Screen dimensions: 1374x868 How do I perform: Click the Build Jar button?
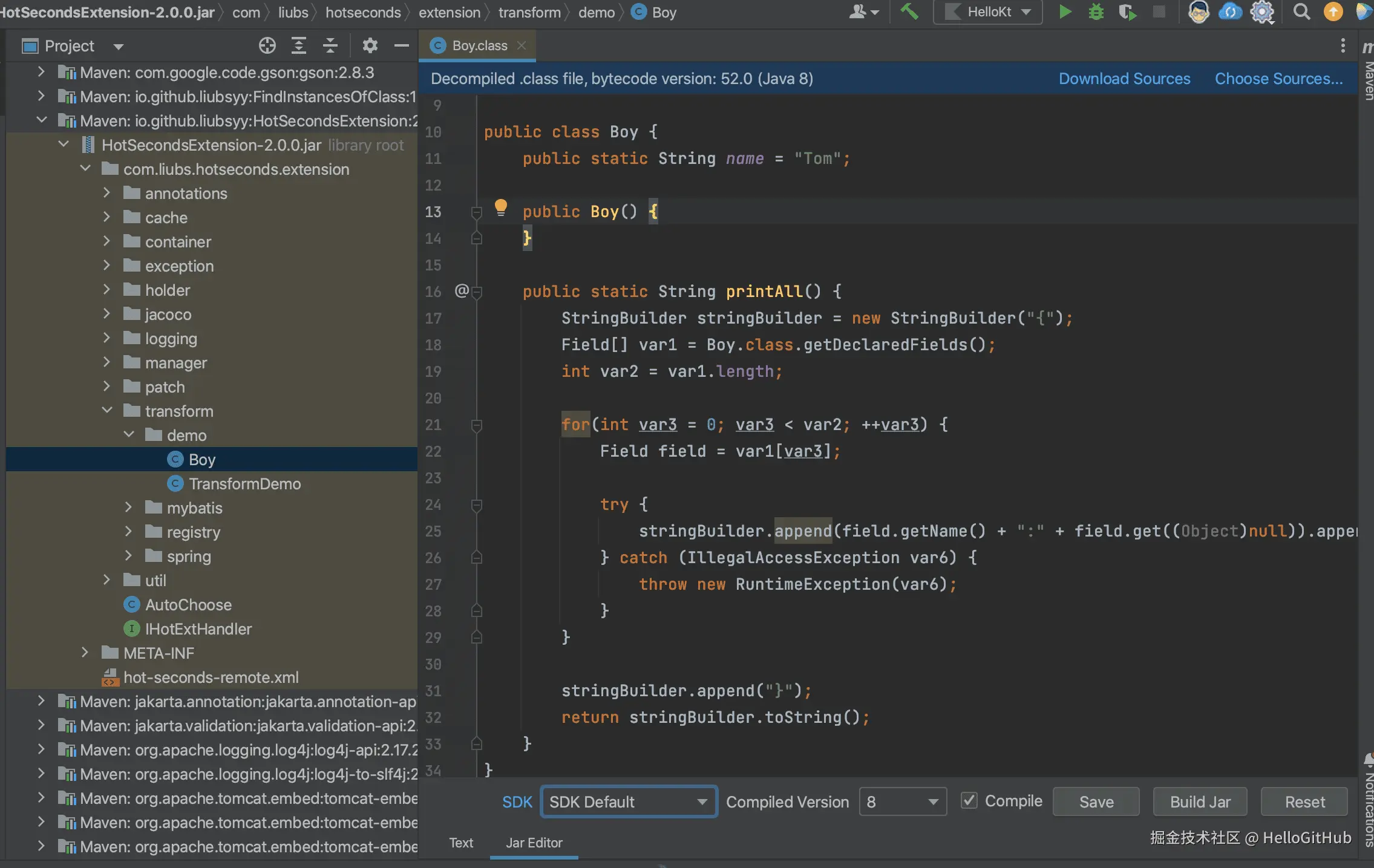click(x=1200, y=802)
